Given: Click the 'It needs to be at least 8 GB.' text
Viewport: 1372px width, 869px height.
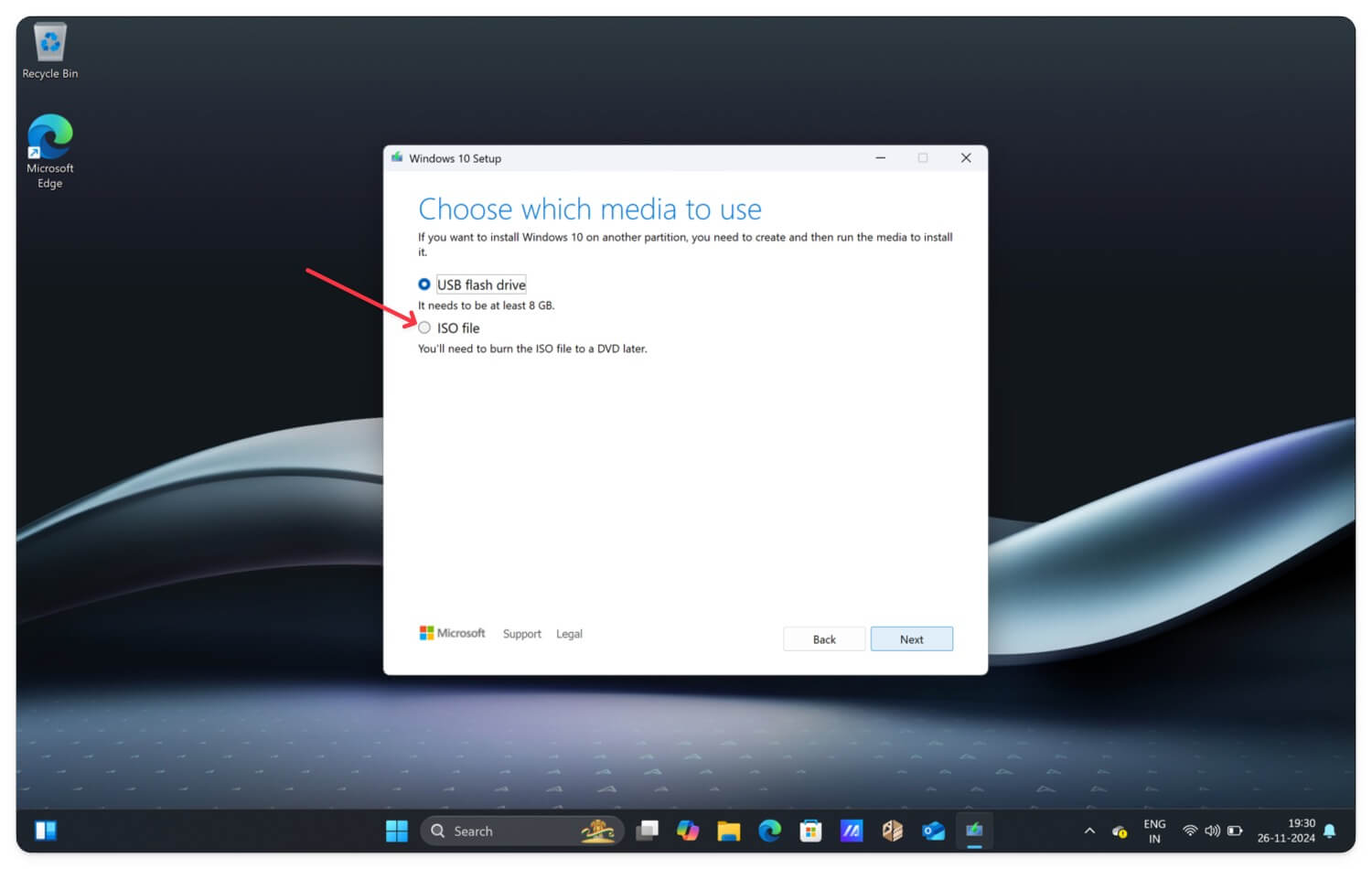Looking at the screenshot, I should click(487, 306).
